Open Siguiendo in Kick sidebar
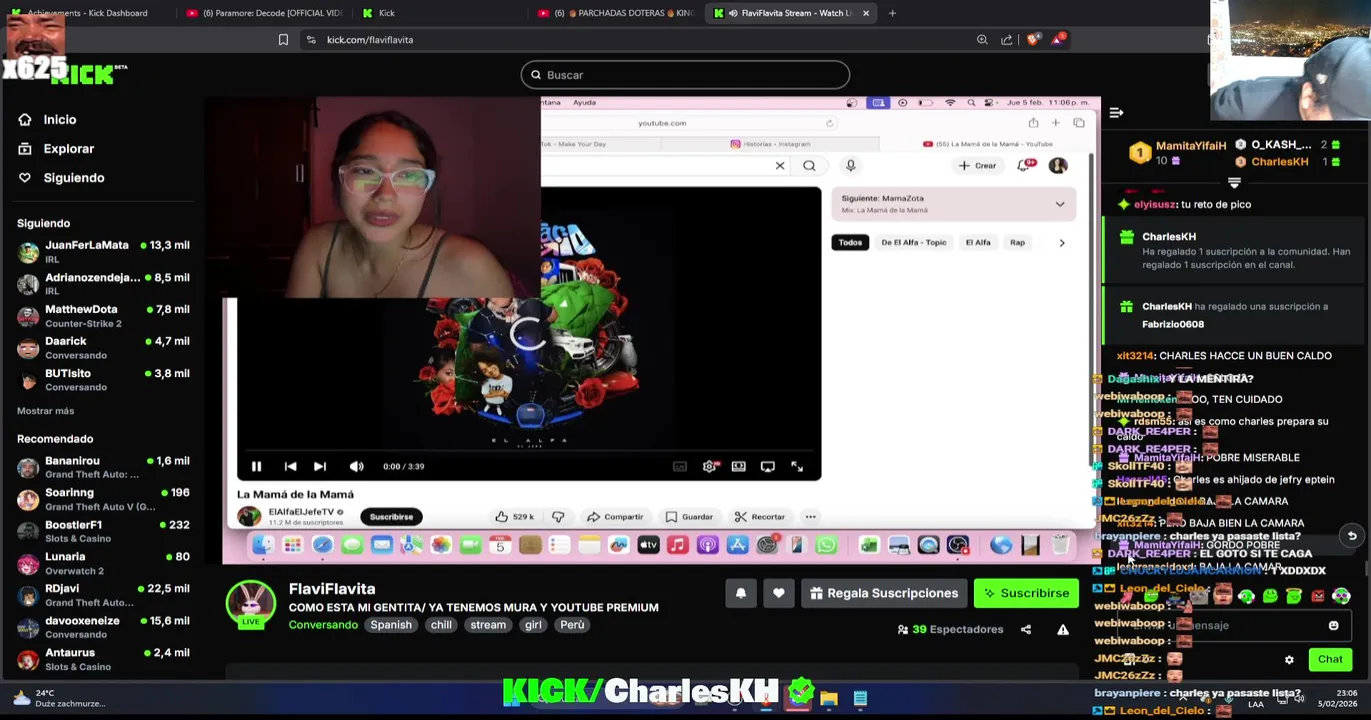 61,177
